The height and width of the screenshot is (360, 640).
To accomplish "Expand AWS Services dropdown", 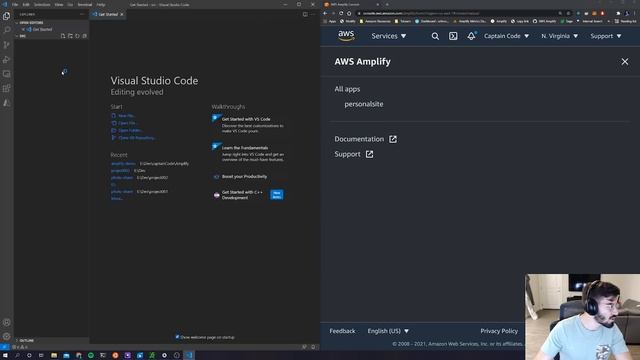I will 389,36.
